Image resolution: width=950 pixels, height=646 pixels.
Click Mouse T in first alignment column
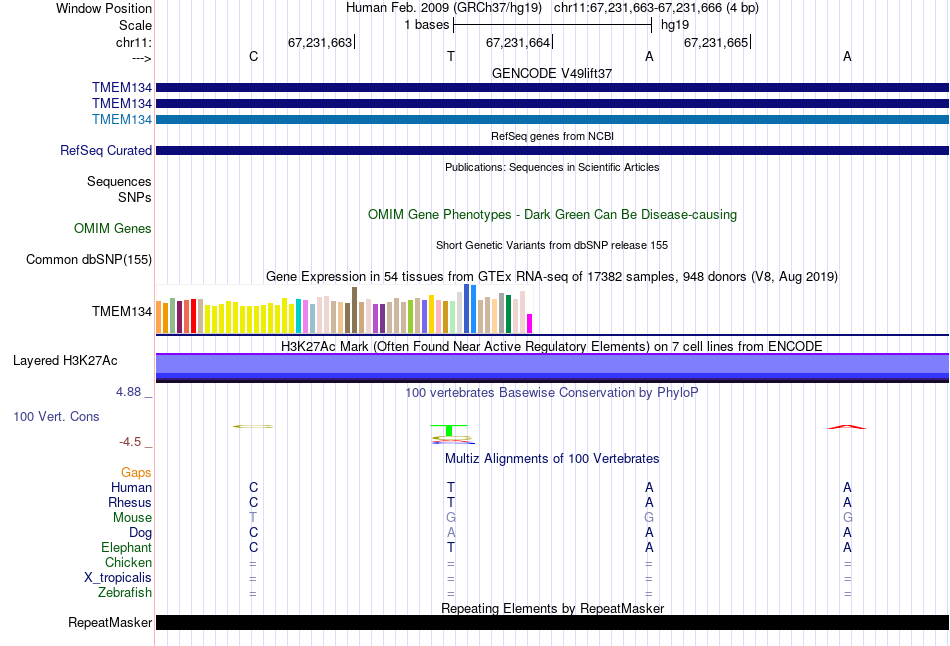click(253, 518)
